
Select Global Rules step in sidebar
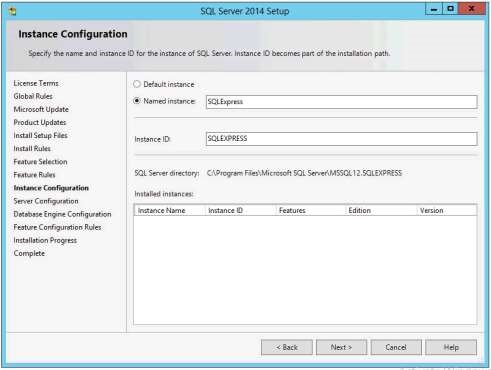(x=33, y=96)
